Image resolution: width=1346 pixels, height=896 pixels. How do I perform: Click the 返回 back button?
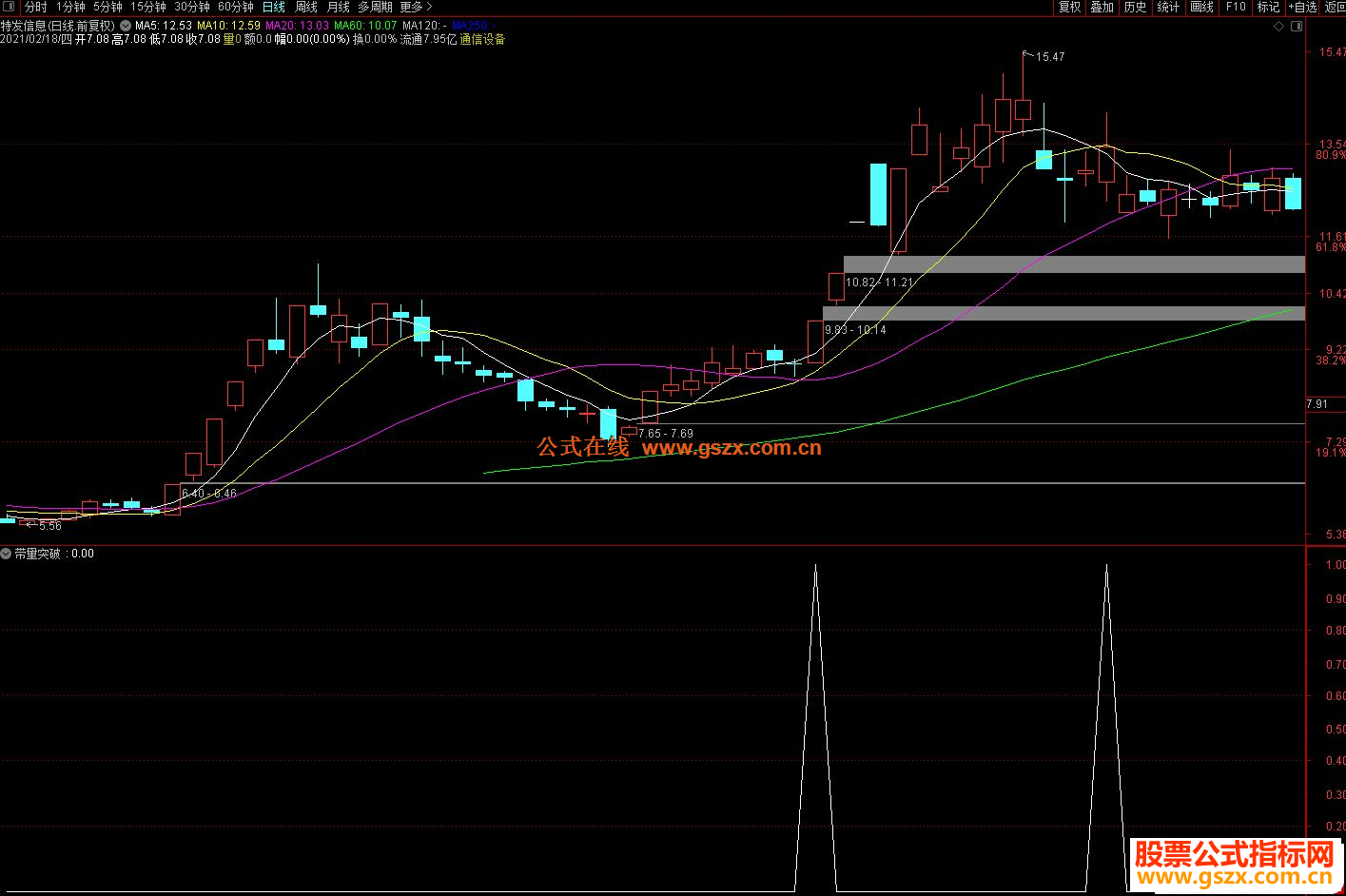click(1335, 7)
